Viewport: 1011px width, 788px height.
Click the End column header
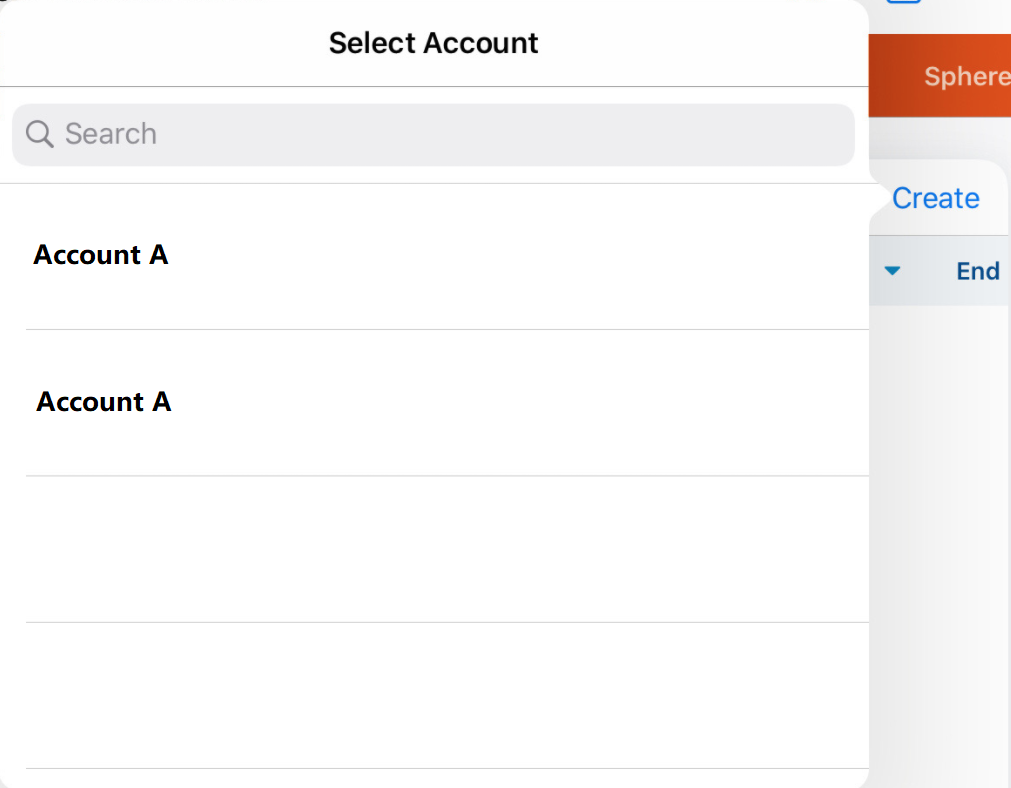coord(977,271)
